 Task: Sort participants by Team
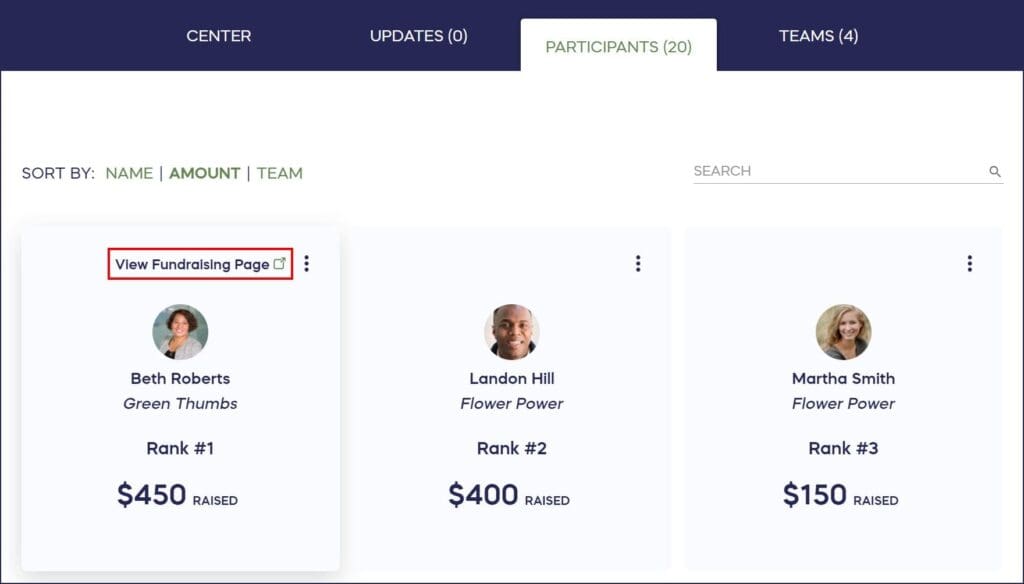(279, 173)
